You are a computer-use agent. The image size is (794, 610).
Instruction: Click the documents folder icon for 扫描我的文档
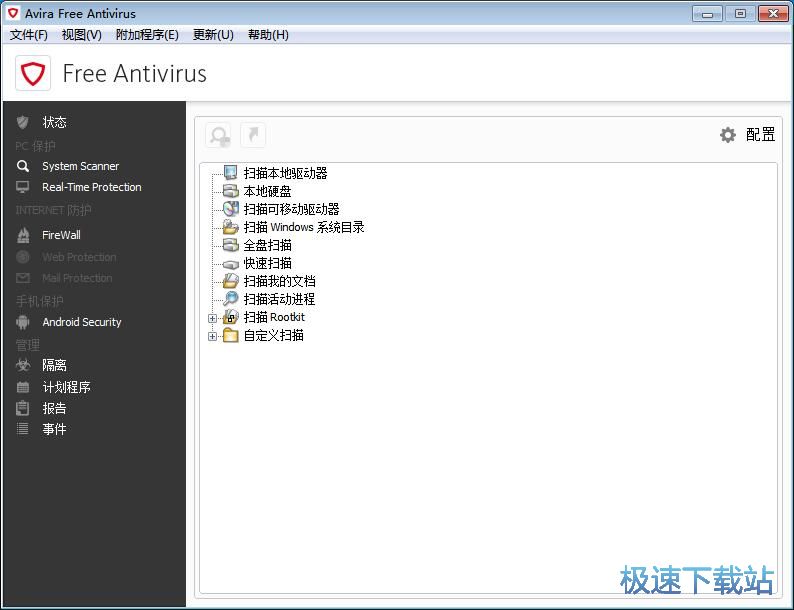[x=230, y=281]
